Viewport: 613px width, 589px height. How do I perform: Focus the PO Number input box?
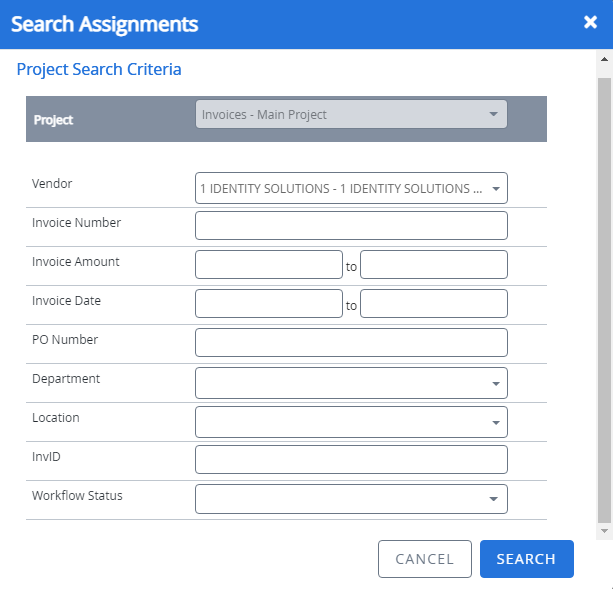[x=351, y=343]
